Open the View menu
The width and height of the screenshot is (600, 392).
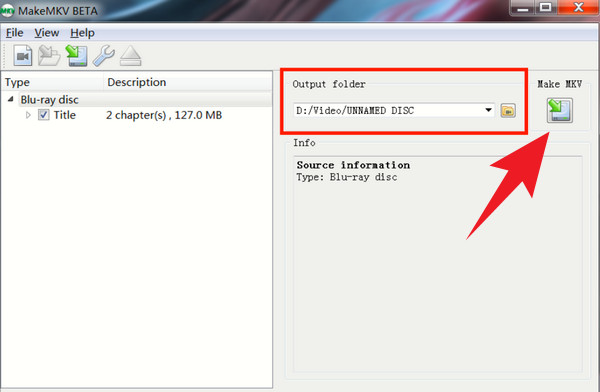tap(47, 33)
